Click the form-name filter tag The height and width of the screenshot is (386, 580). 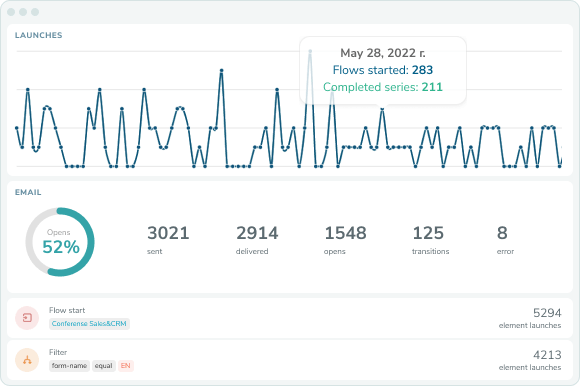click(69, 366)
